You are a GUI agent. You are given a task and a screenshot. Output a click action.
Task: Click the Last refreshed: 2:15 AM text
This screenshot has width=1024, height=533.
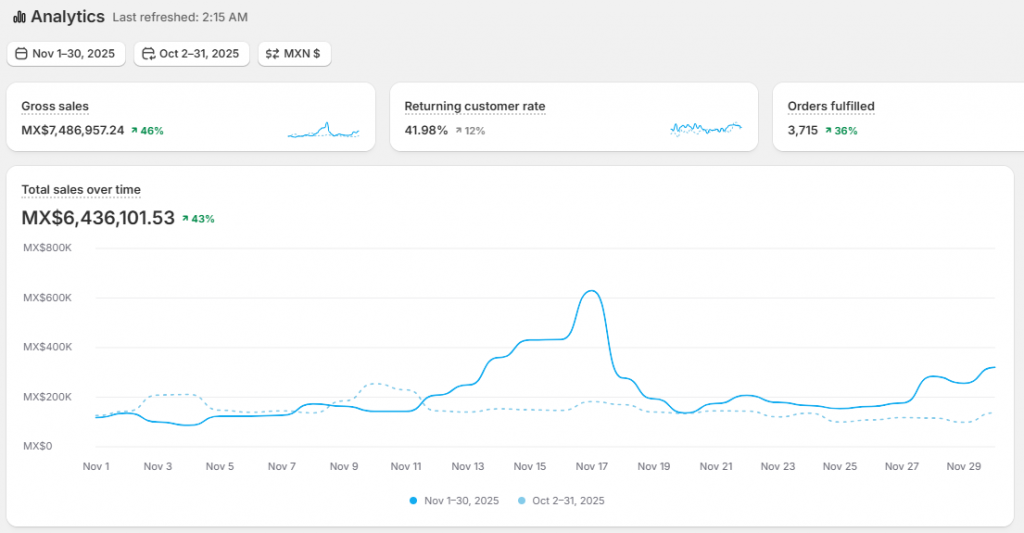click(180, 18)
